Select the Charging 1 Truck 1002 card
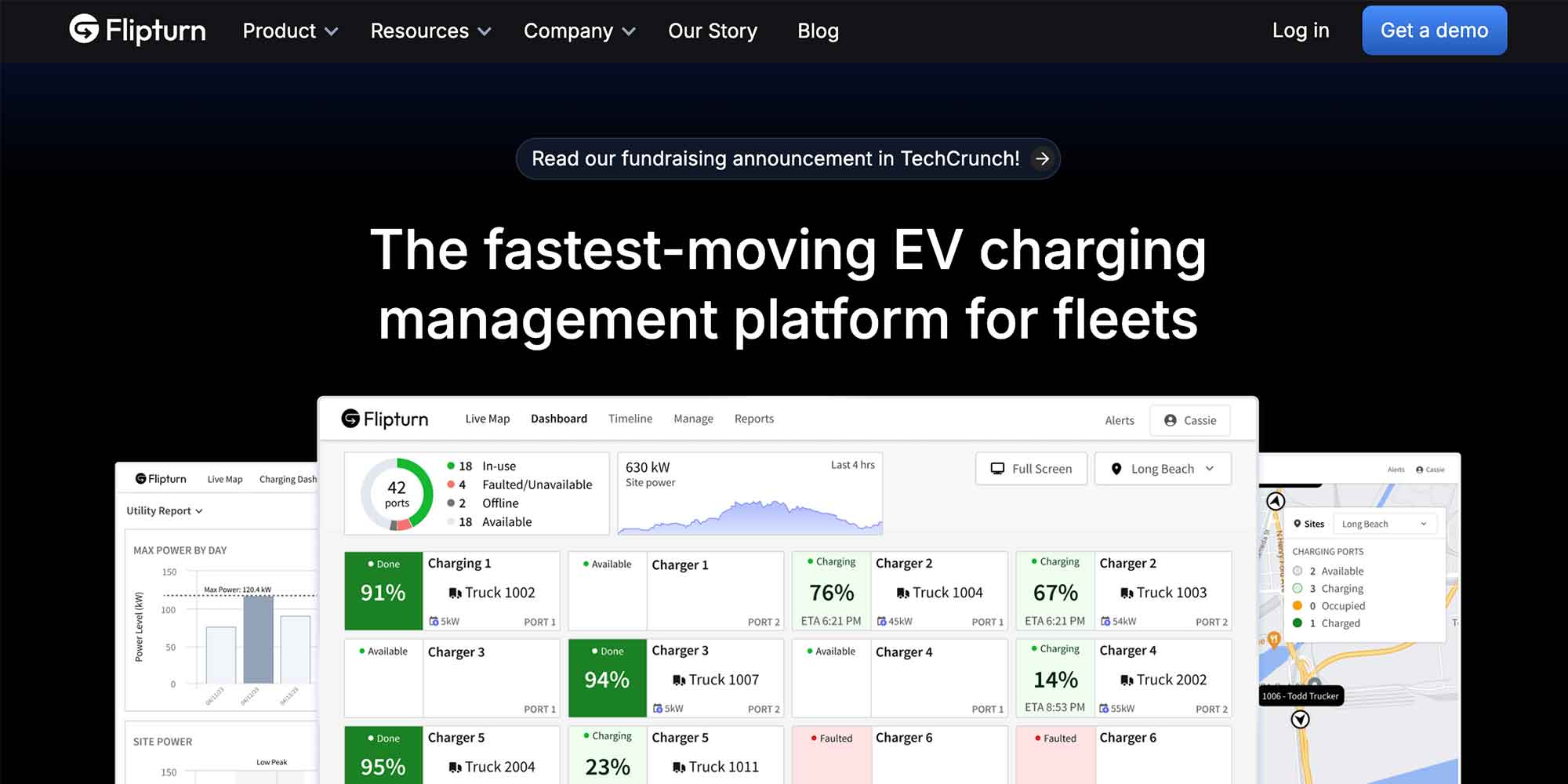Image resolution: width=1568 pixels, height=784 pixels. coord(452,591)
